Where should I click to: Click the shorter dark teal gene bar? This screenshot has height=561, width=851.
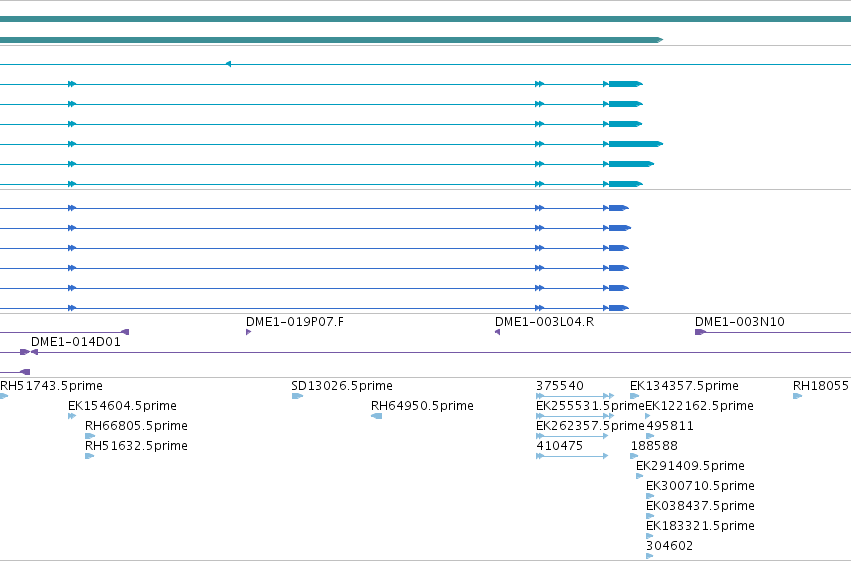coord(332,40)
